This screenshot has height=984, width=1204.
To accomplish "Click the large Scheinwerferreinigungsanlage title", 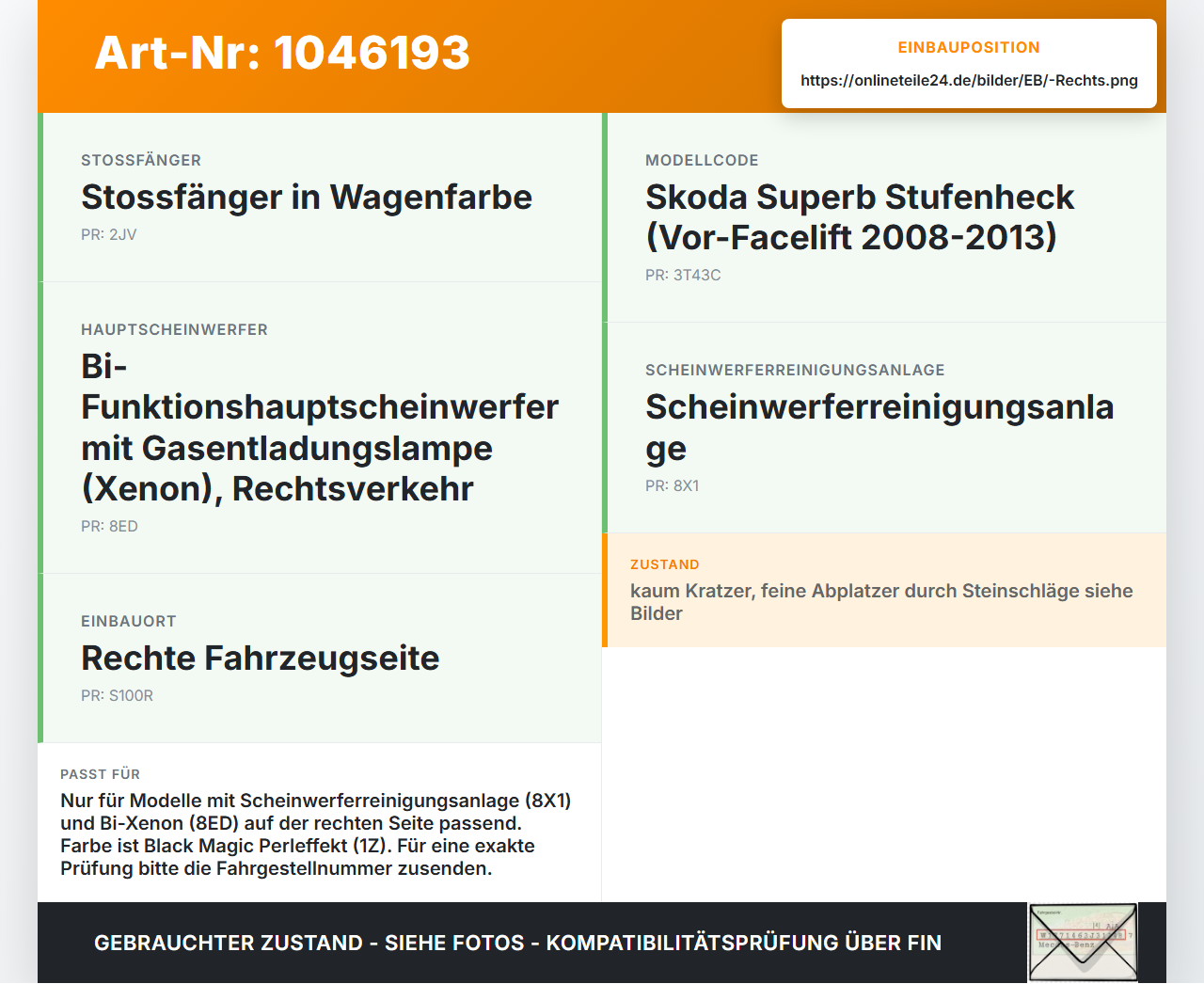I will [879, 428].
